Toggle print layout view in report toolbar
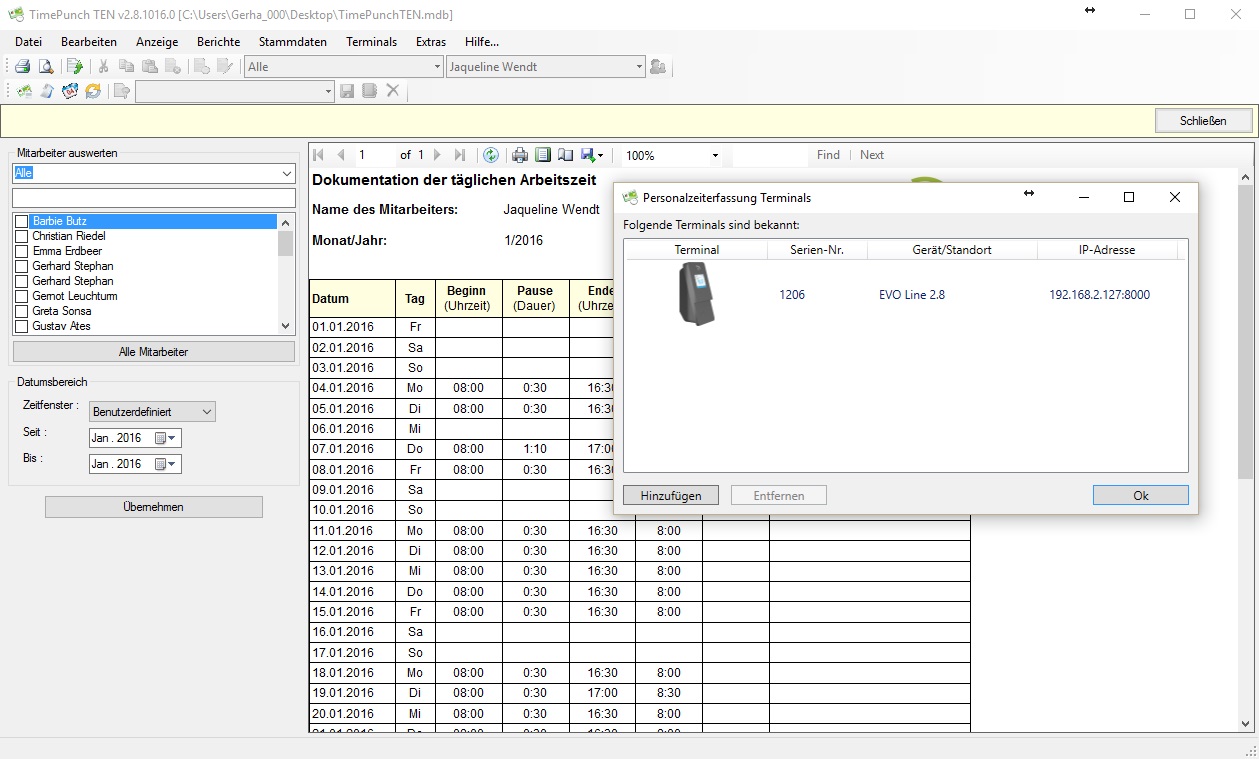The height and width of the screenshot is (759, 1259). tap(543, 155)
